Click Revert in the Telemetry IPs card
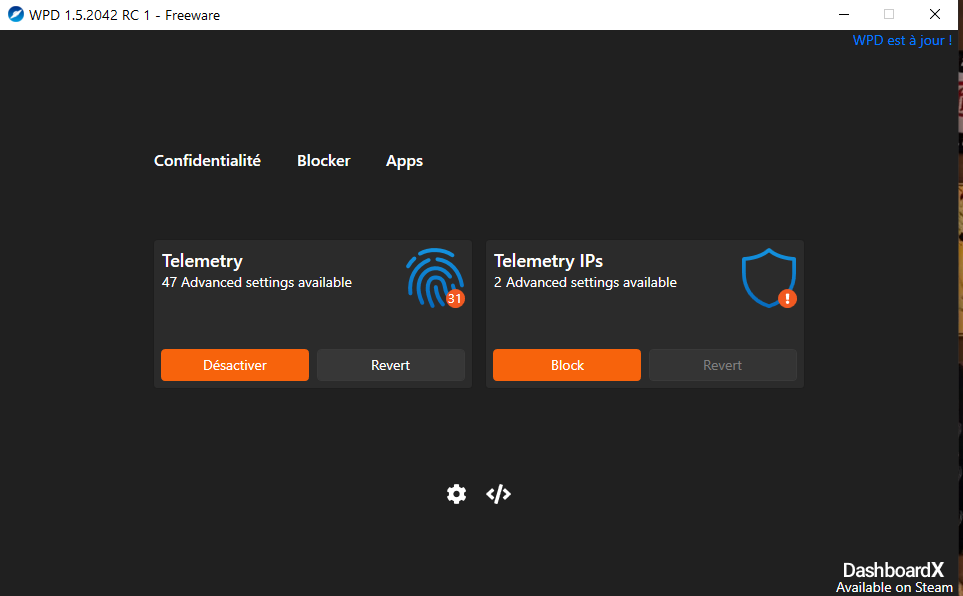The width and height of the screenshot is (963, 596). click(x=722, y=365)
